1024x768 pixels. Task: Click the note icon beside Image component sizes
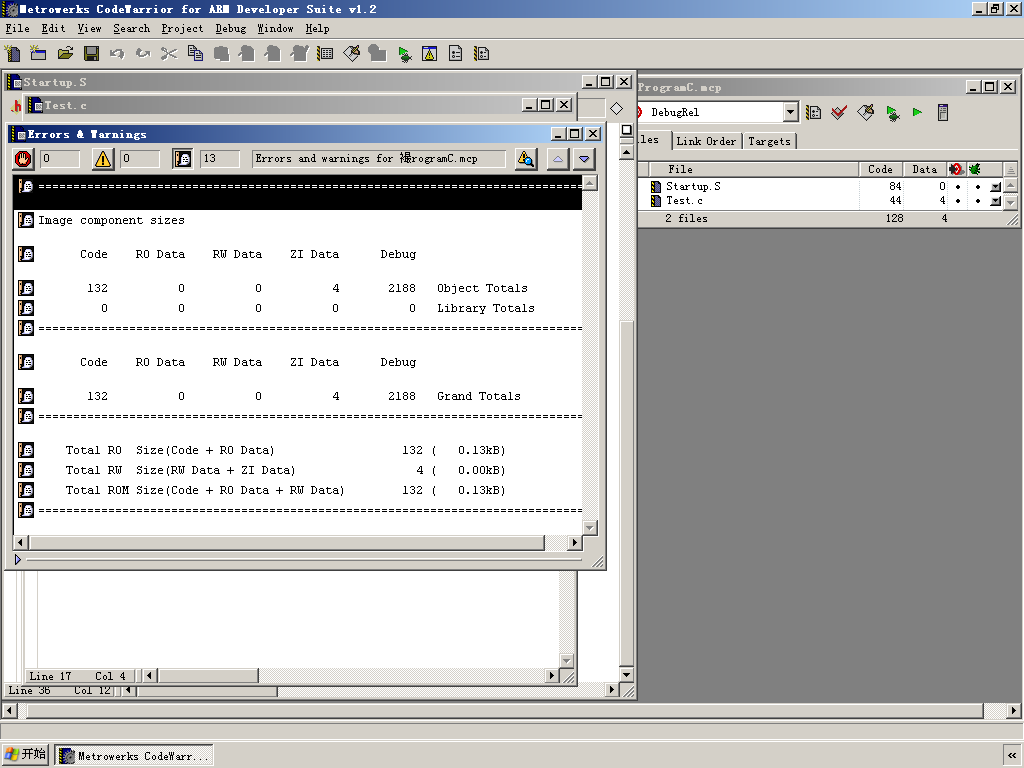[x=26, y=220]
